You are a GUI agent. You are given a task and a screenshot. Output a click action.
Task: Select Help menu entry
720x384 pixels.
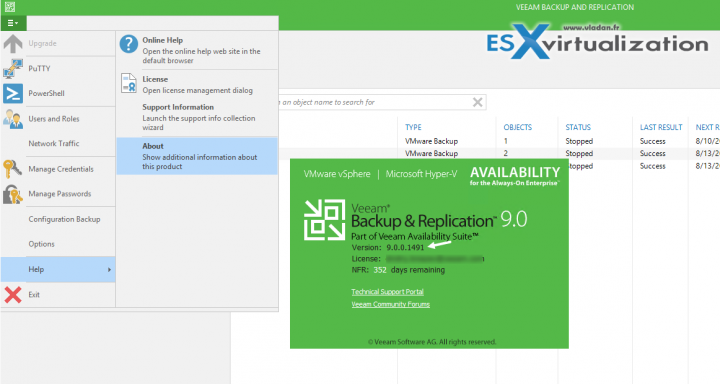click(58, 269)
